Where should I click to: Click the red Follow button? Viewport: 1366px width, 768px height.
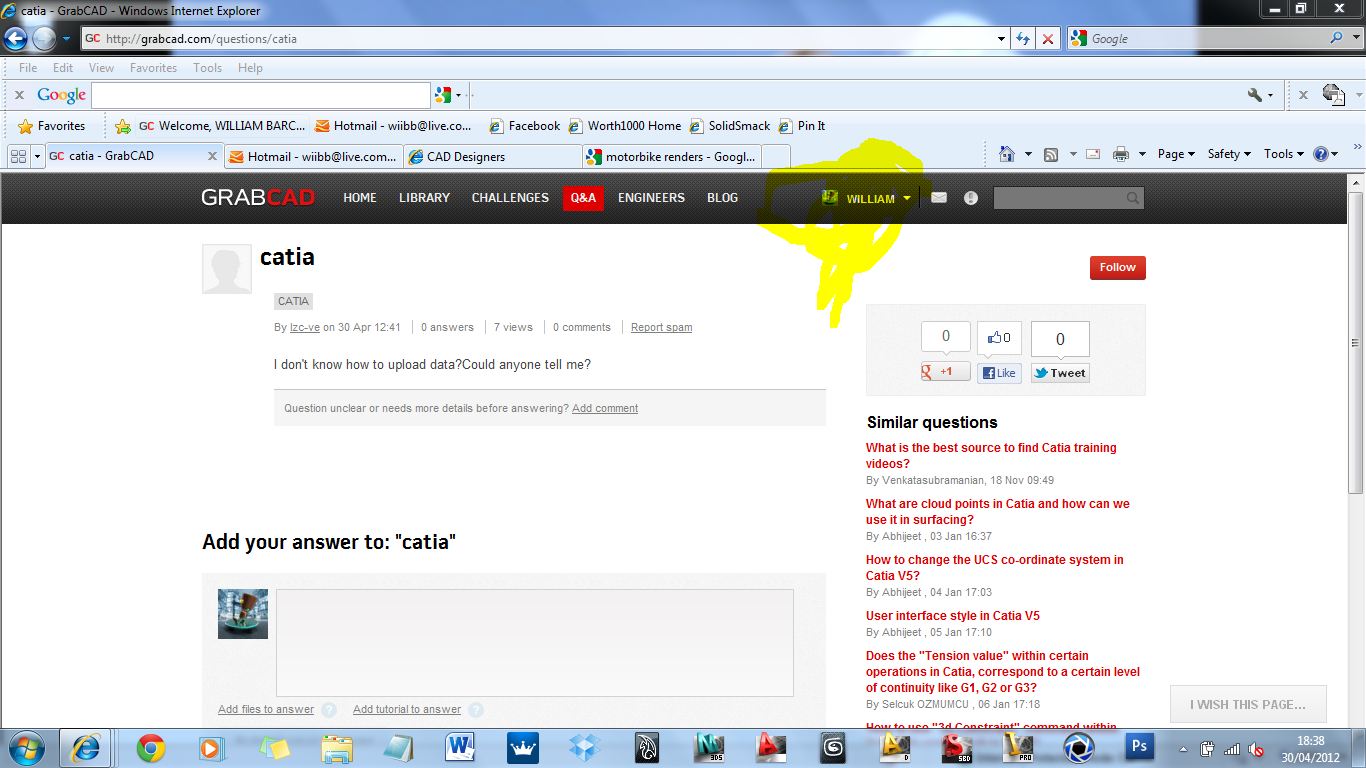click(x=1117, y=268)
